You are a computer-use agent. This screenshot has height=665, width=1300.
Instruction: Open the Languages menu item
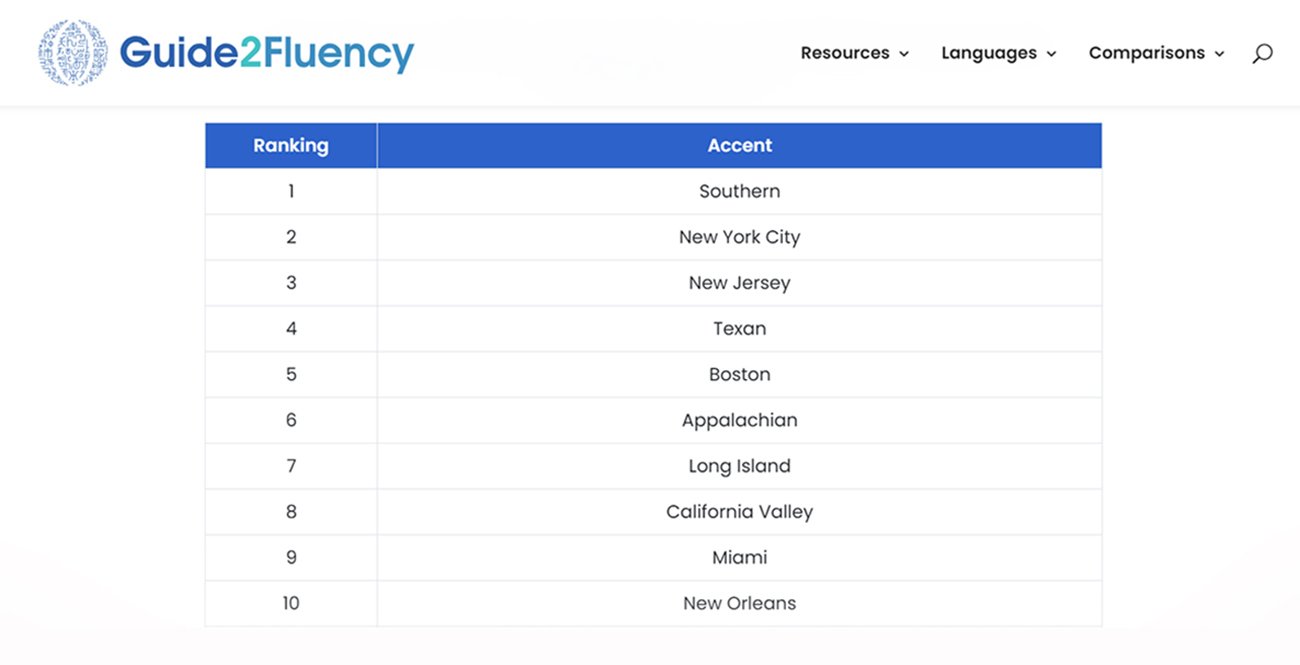[988, 53]
